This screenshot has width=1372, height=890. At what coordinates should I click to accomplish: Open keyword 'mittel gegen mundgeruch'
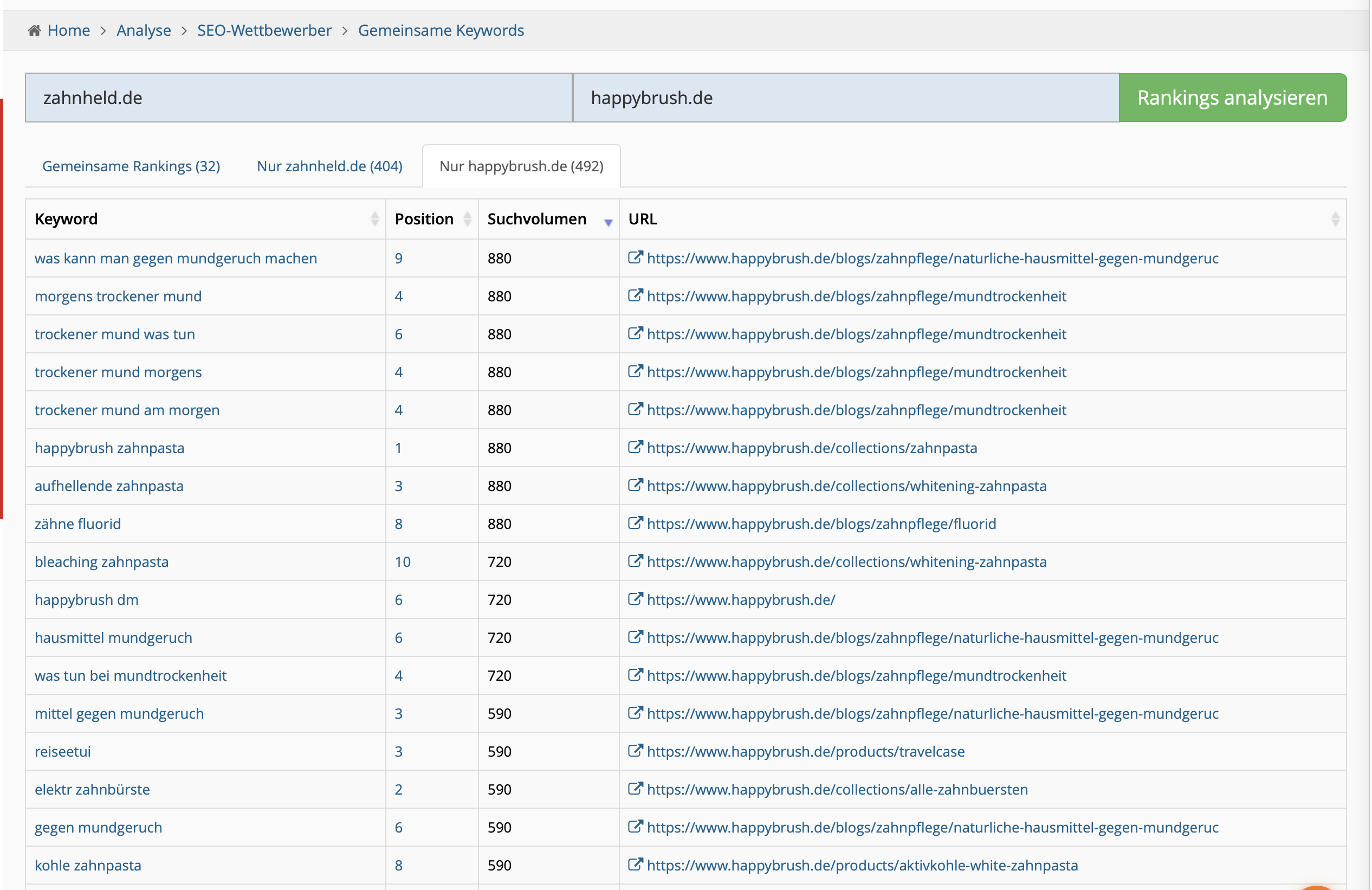[119, 714]
